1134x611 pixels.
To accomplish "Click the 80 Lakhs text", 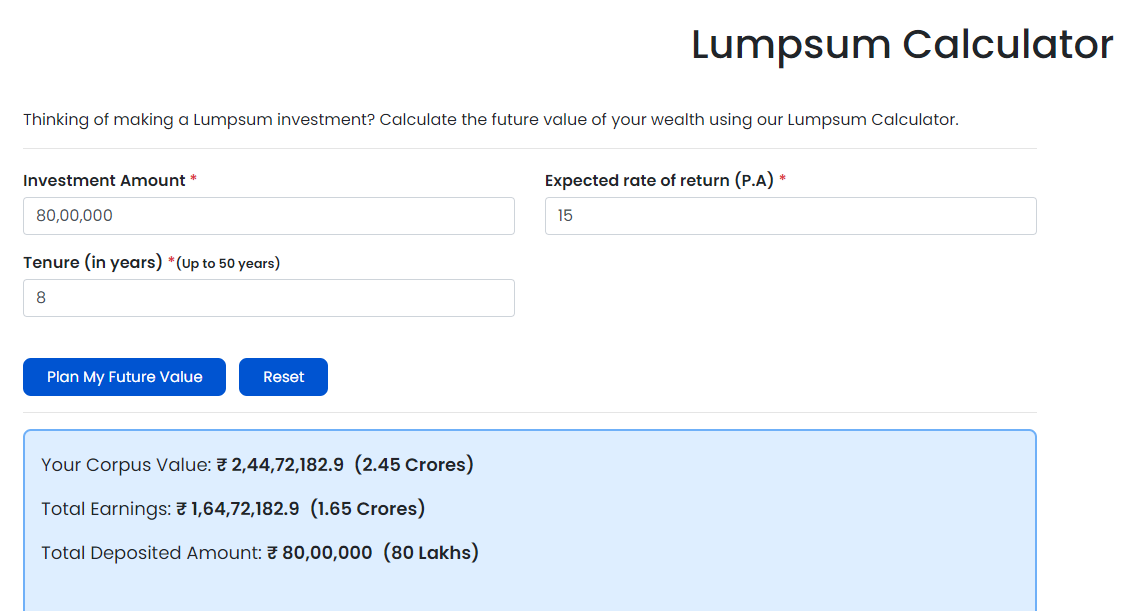I will pyautogui.click(x=431, y=552).
